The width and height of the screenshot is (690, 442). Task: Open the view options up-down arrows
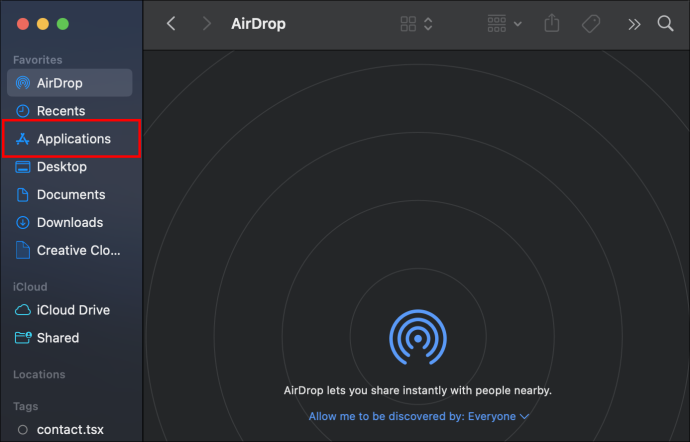pyautogui.click(x=428, y=24)
